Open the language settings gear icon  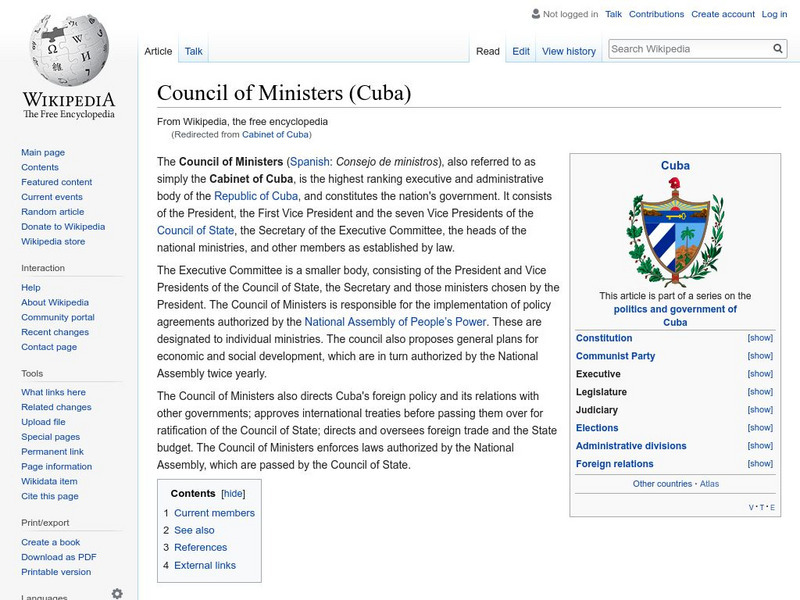(x=117, y=593)
